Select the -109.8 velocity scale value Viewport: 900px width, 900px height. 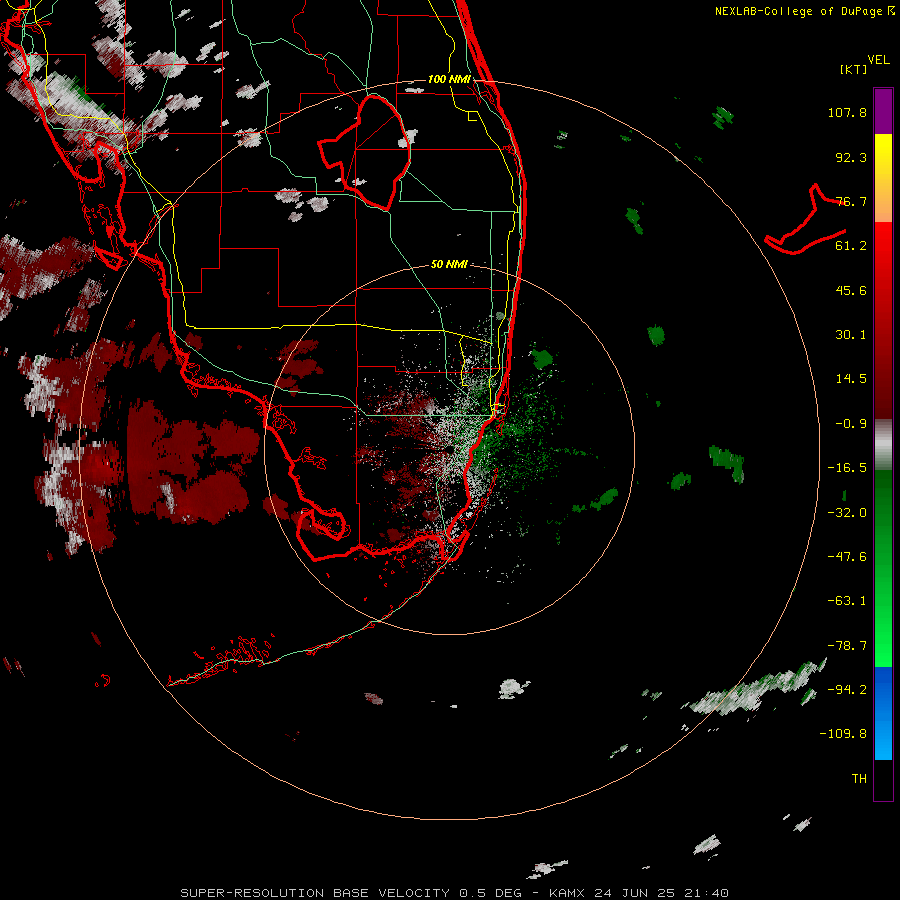click(x=843, y=734)
